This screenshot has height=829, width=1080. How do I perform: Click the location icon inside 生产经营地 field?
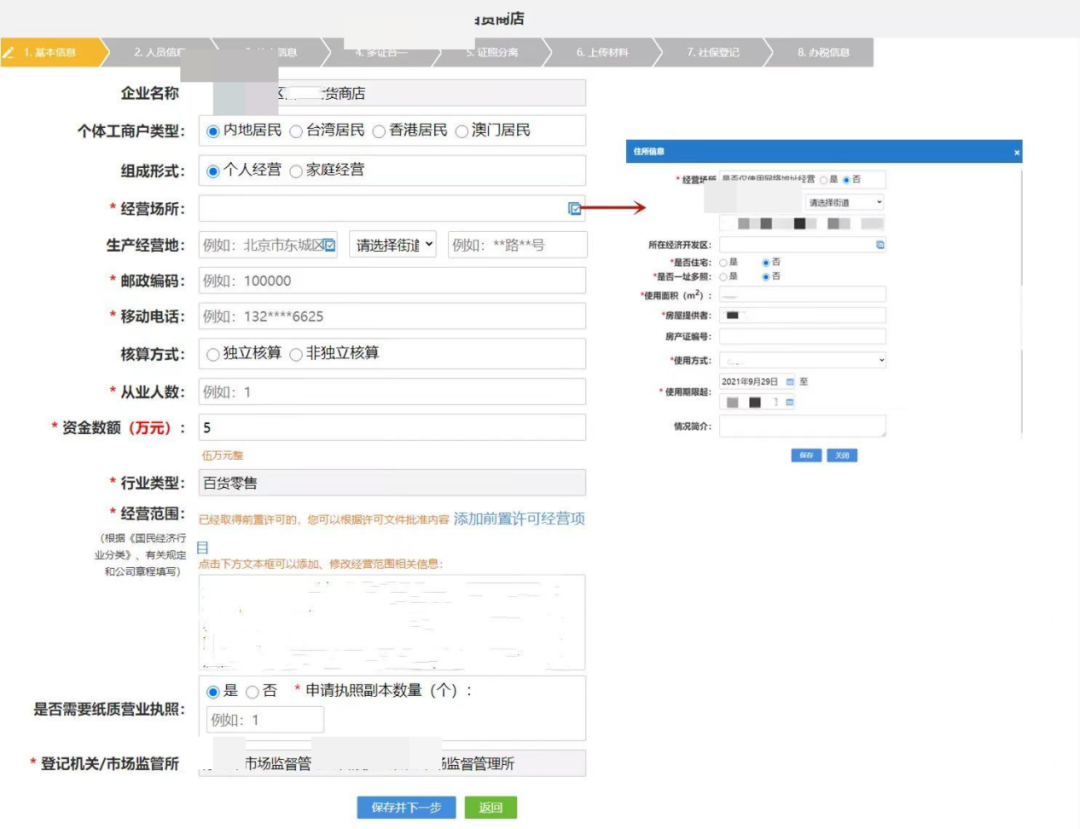[x=329, y=244]
